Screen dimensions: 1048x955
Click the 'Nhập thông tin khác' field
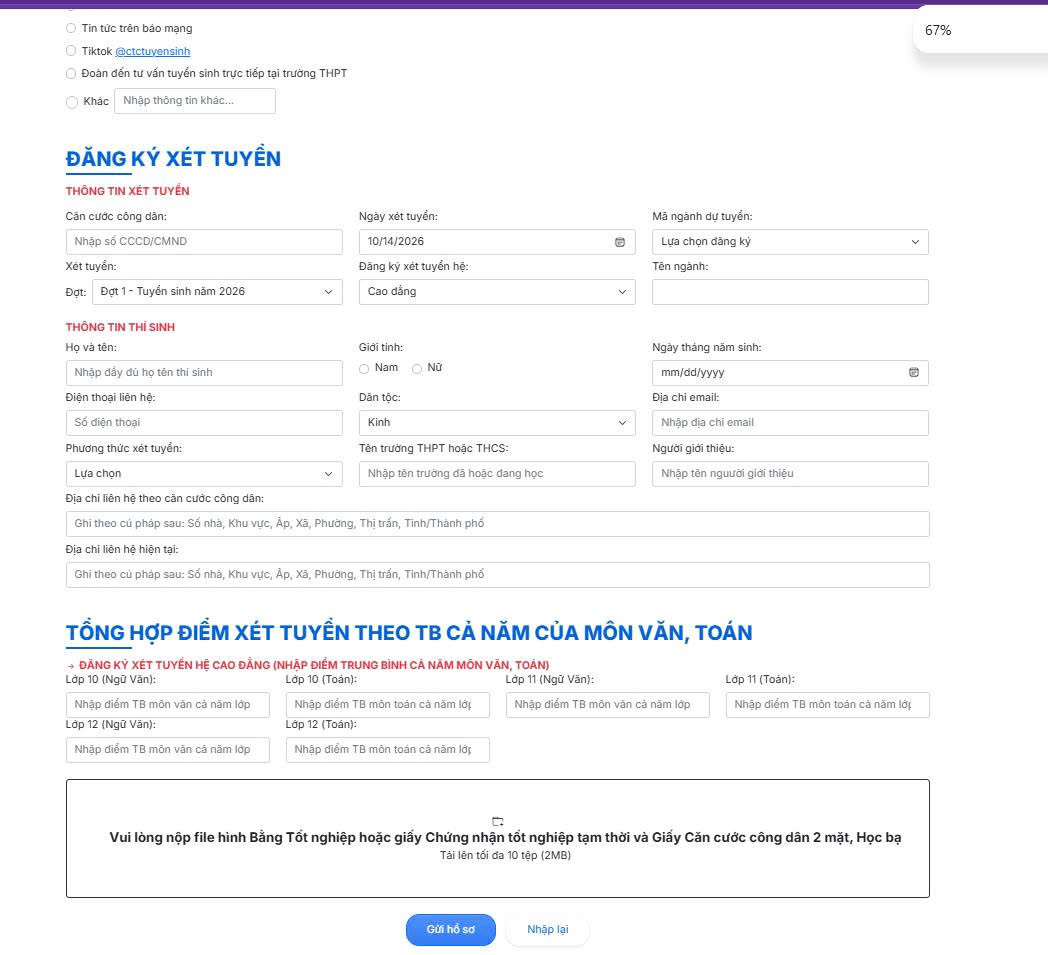[x=194, y=101]
